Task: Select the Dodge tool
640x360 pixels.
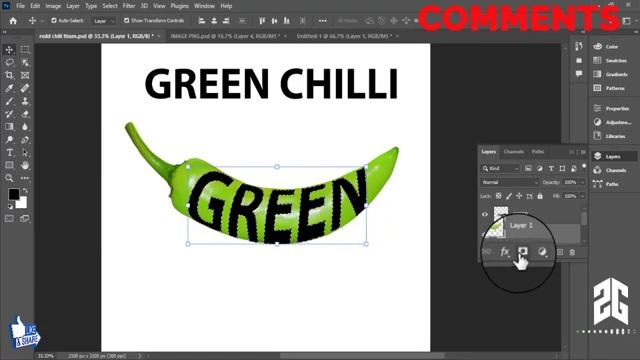Action: [9, 140]
